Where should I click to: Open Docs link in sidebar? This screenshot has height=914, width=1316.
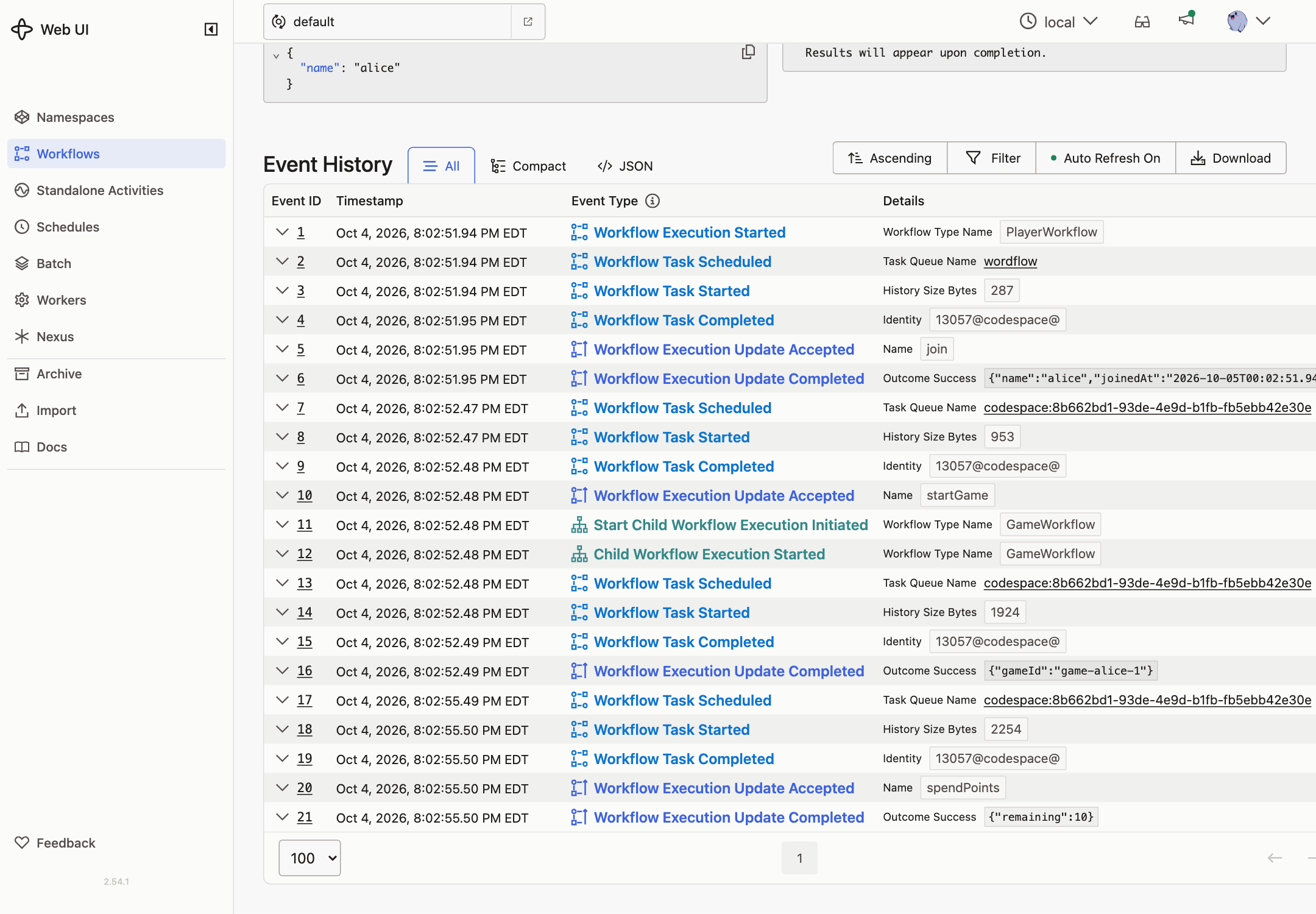click(x=116, y=447)
